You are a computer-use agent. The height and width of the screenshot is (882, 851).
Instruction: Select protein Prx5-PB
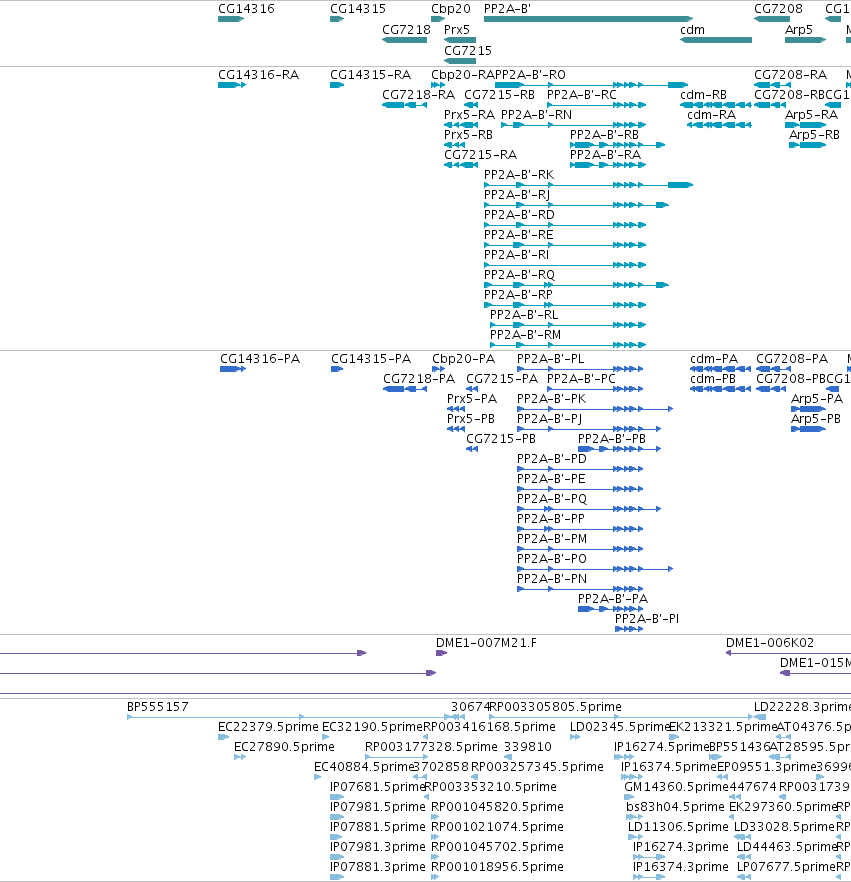471,419
